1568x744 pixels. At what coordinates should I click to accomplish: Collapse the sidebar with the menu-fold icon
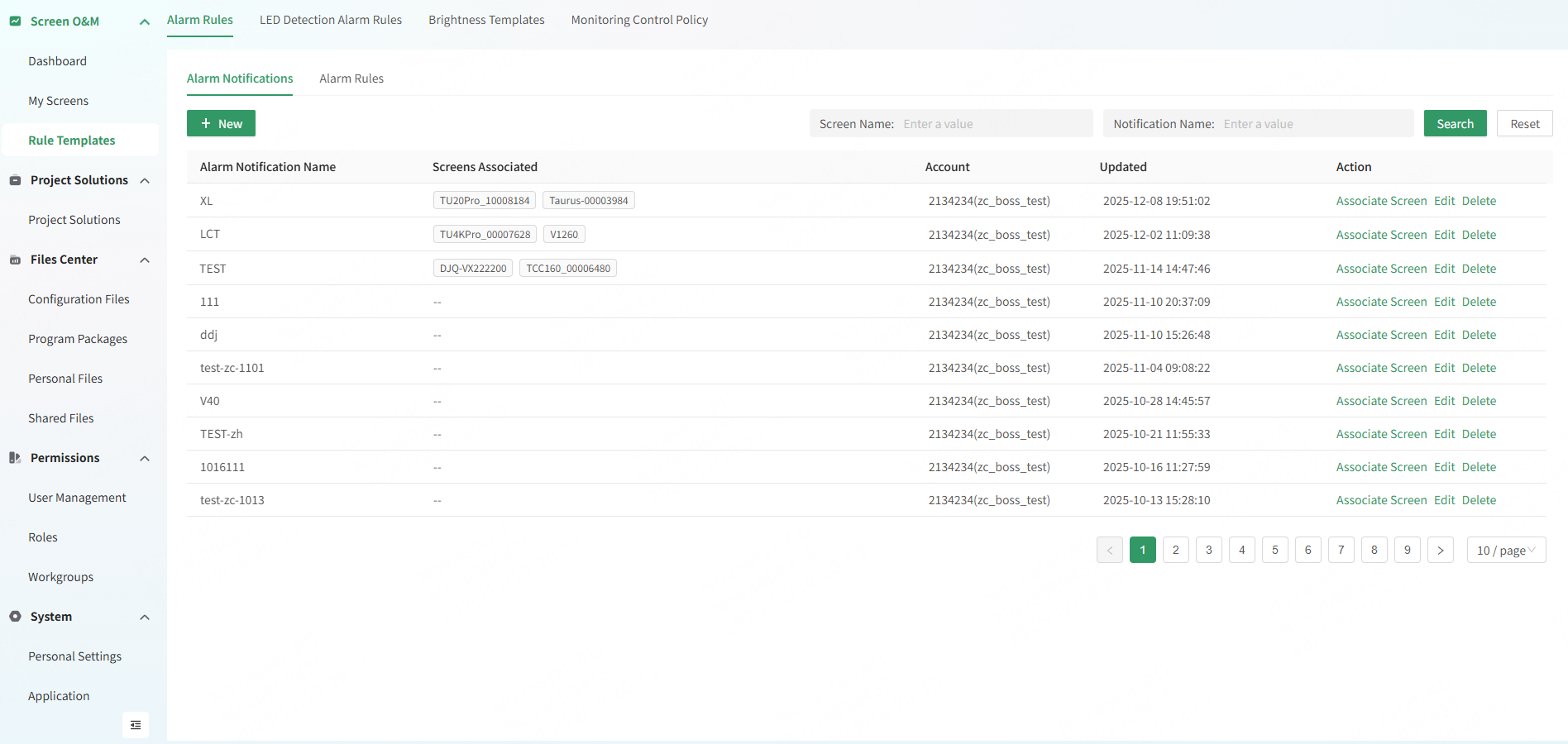tap(136, 725)
